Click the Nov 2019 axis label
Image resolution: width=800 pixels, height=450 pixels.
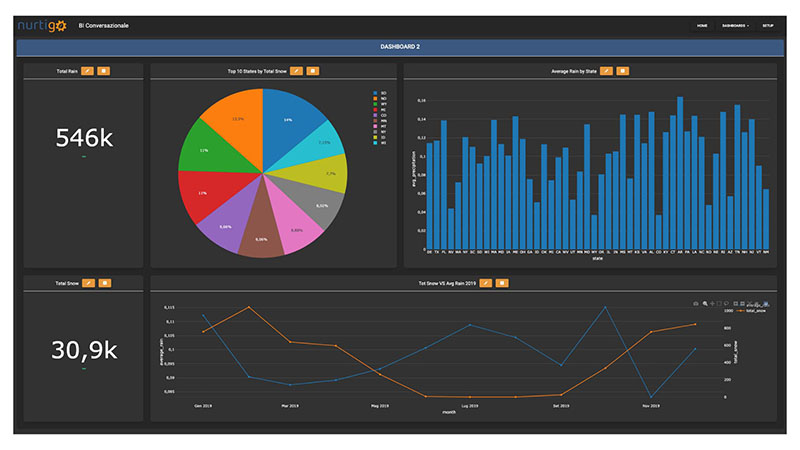651,406
